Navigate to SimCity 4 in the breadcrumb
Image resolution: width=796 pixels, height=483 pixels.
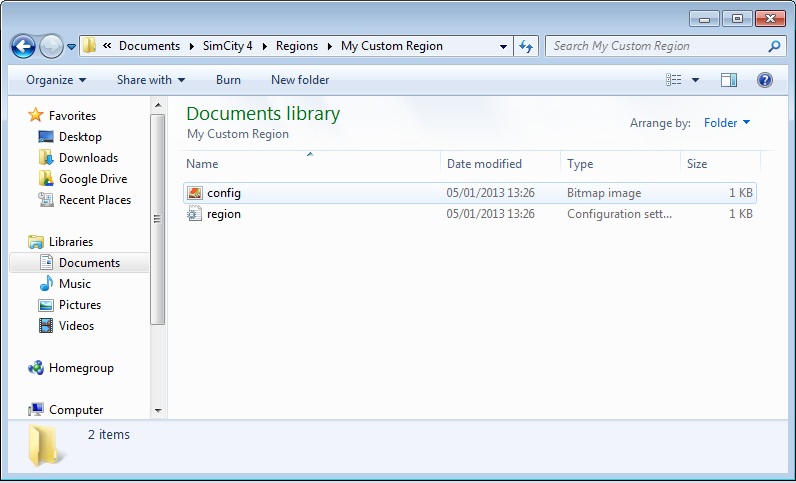click(227, 46)
